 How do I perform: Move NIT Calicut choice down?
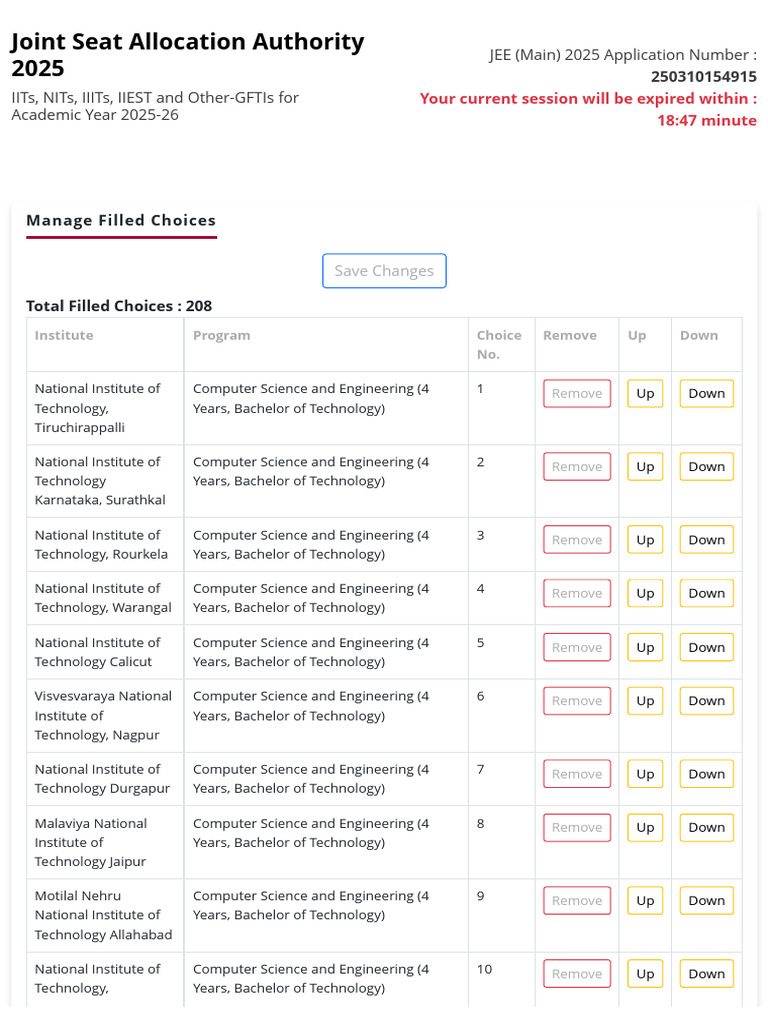[706, 647]
